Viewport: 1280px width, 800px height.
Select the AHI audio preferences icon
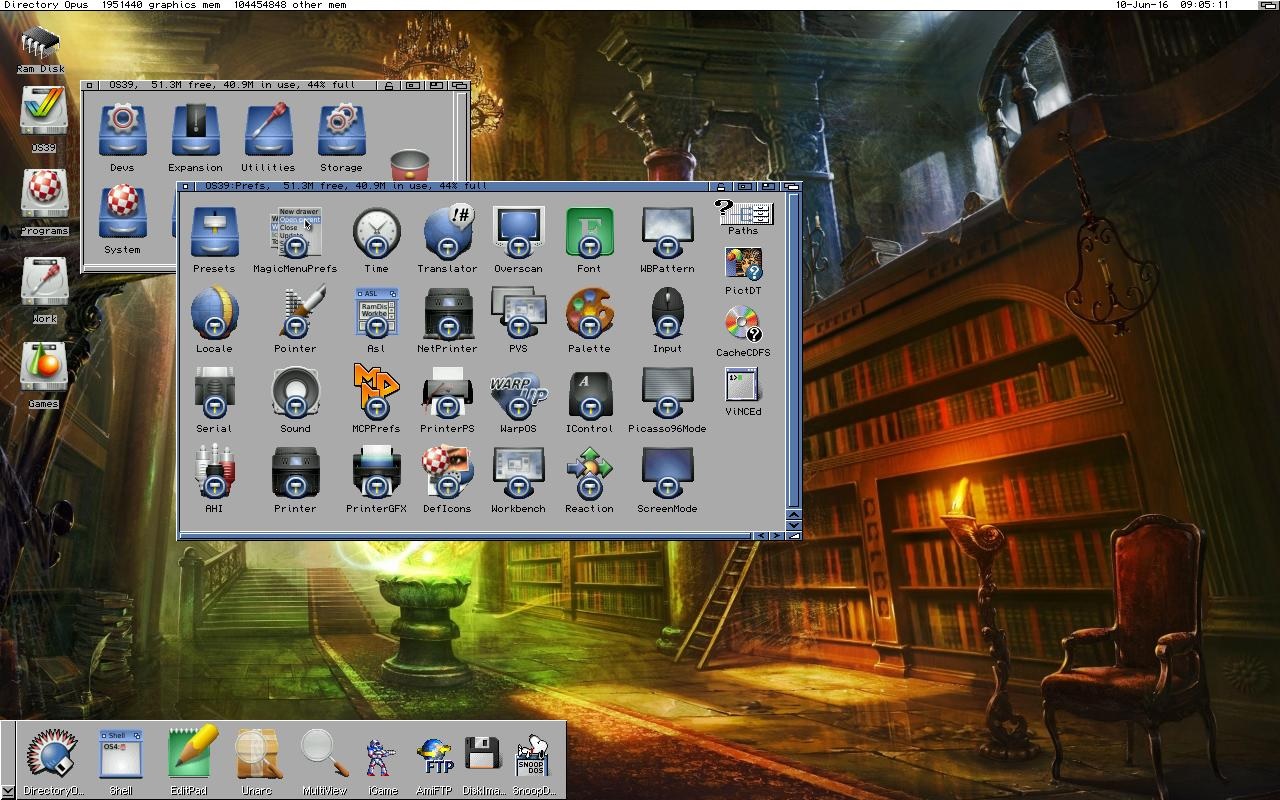click(214, 474)
